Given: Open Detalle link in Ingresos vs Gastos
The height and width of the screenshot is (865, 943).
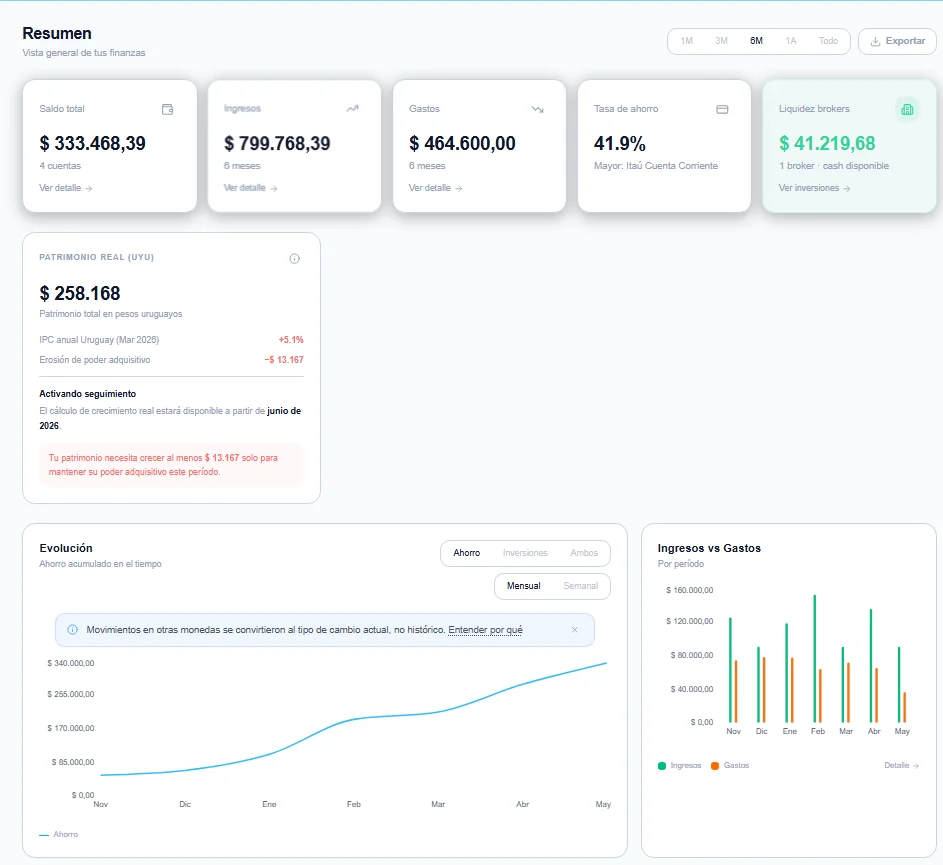Looking at the screenshot, I should 902,766.
